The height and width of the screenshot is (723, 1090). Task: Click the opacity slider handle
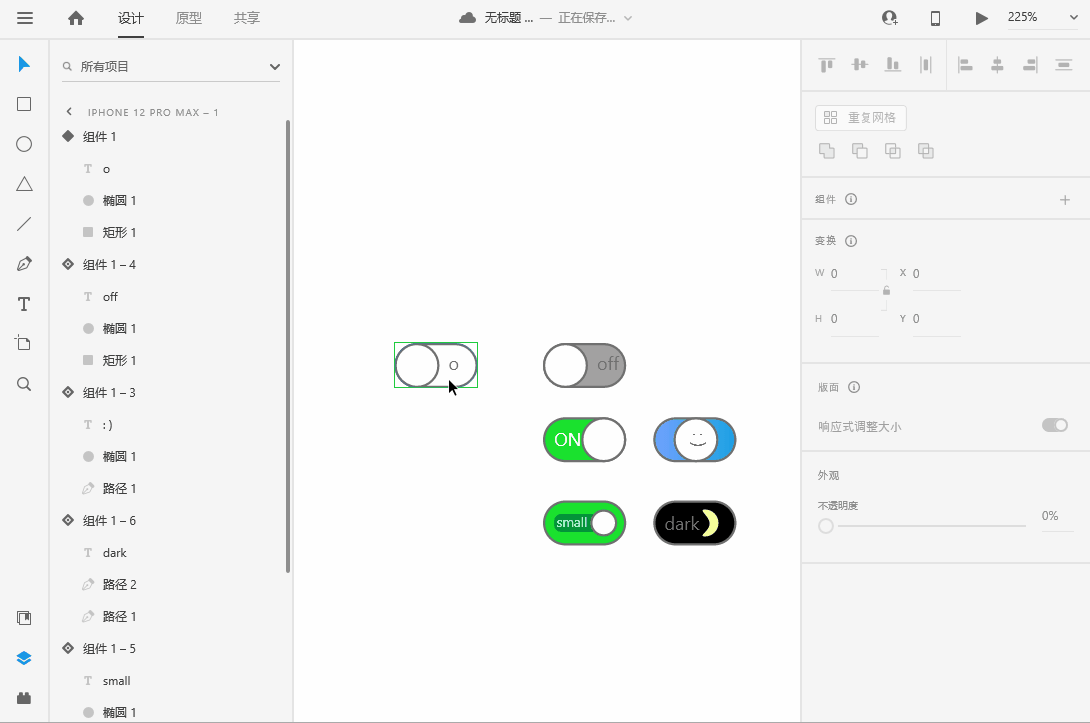click(x=826, y=526)
